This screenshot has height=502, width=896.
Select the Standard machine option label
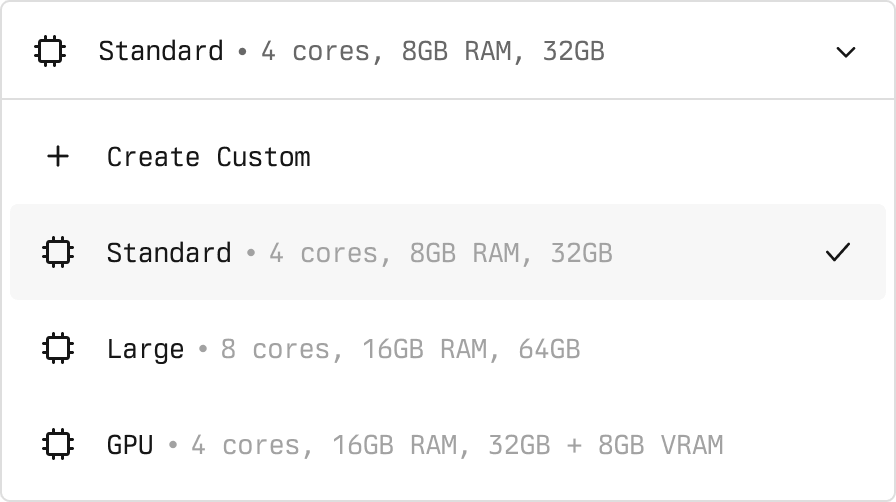[168, 253]
